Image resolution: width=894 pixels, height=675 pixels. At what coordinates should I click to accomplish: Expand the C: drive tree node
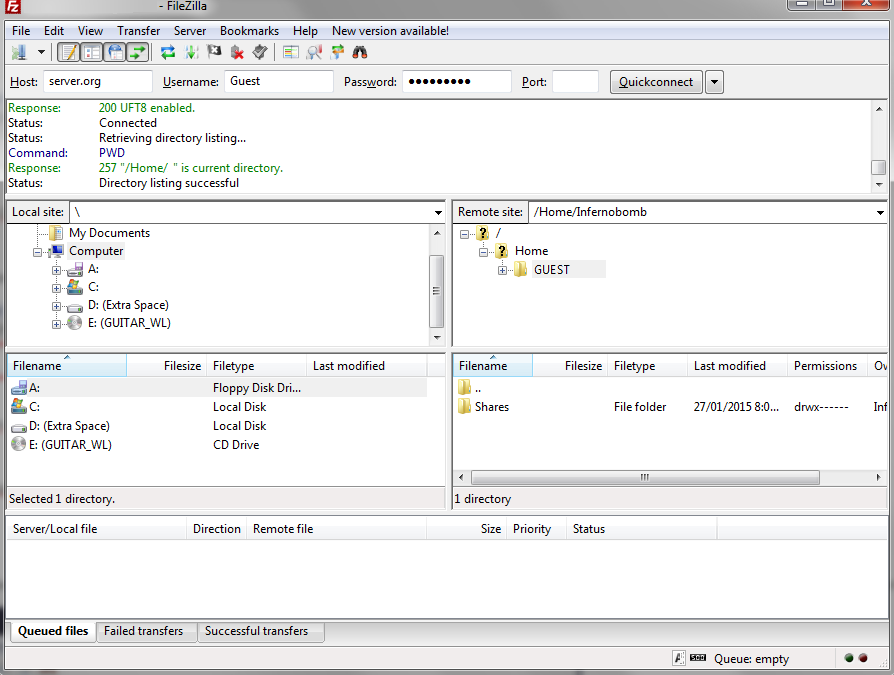click(x=56, y=288)
